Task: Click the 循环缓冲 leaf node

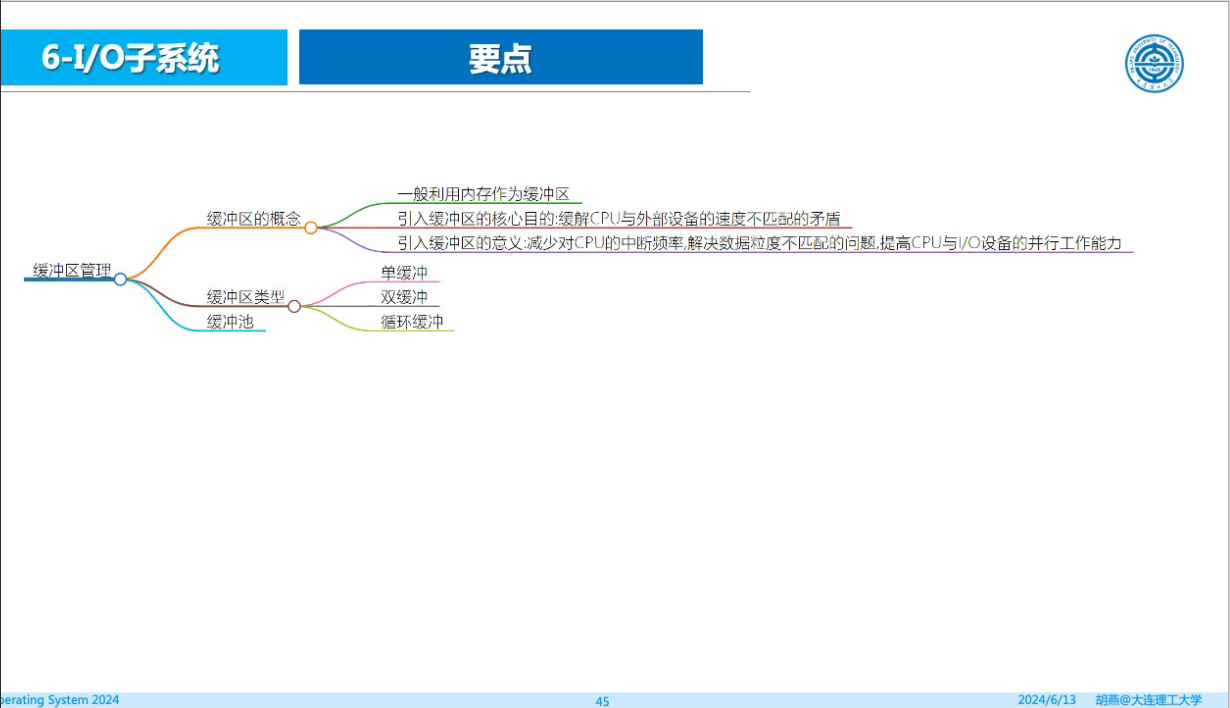Action: click(x=412, y=322)
